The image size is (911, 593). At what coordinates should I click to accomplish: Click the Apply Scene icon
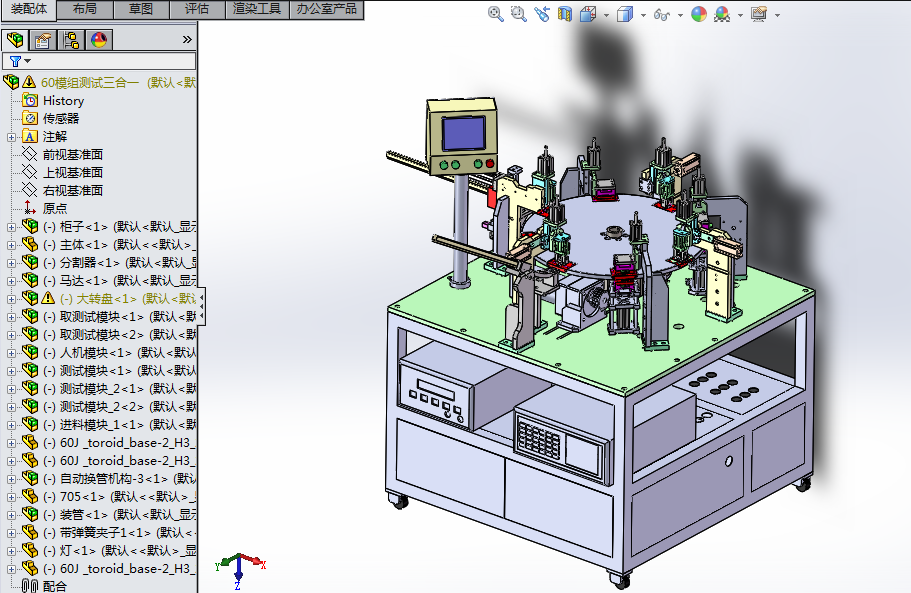click(x=721, y=14)
